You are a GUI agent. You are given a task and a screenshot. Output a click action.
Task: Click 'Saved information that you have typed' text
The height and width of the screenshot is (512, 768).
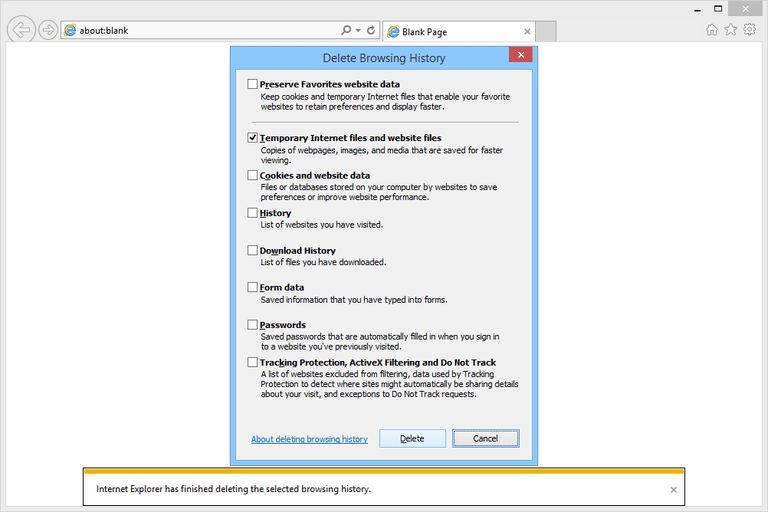pyautogui.click(x=354, y=300)
